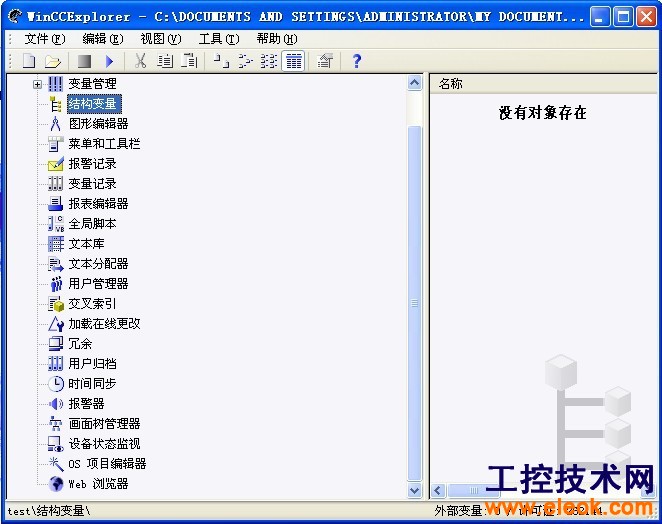
Task: Click the Cut scissors icon
Action: click(140, 61)
